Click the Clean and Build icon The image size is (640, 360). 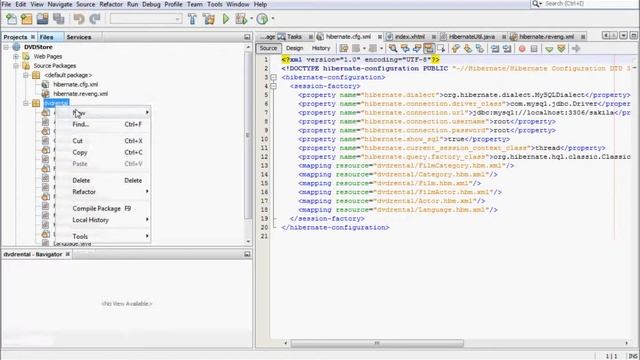(x=209, y=19)
